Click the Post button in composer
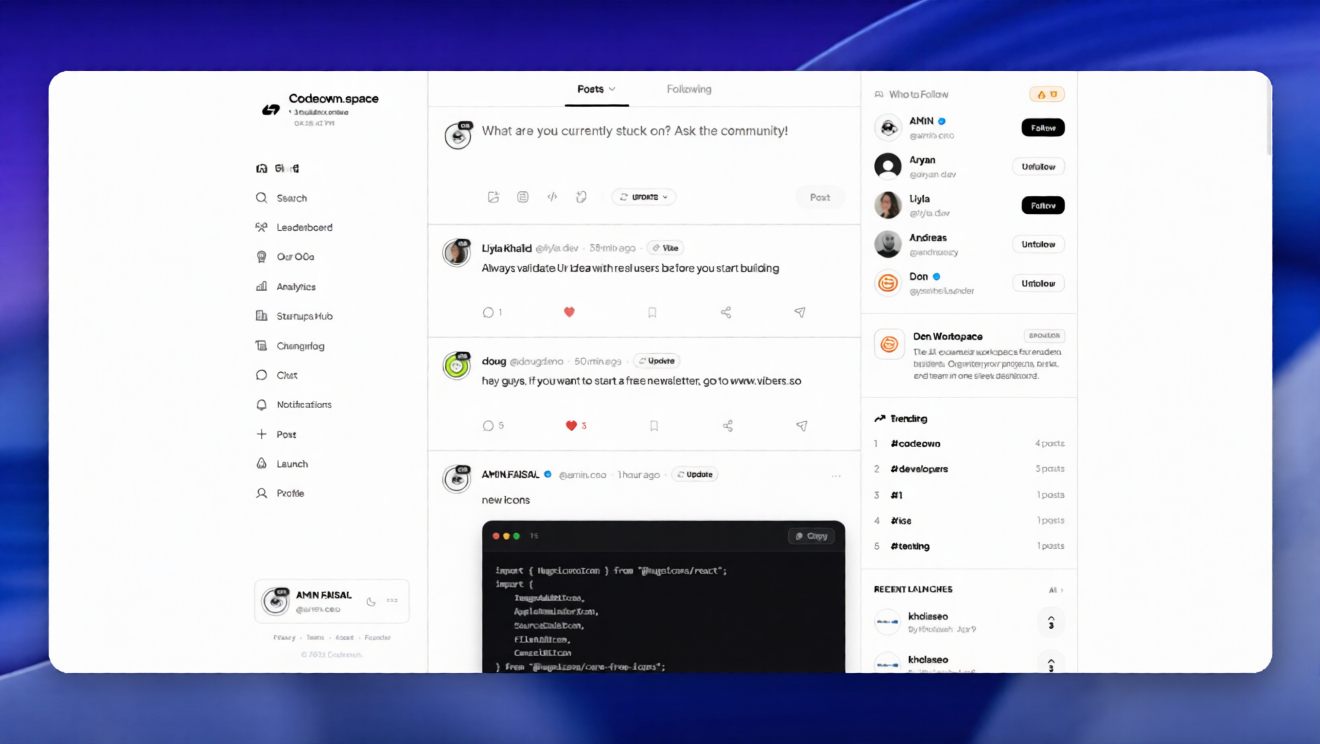The width and height of the screenshot is (1320, 744). 820,197
